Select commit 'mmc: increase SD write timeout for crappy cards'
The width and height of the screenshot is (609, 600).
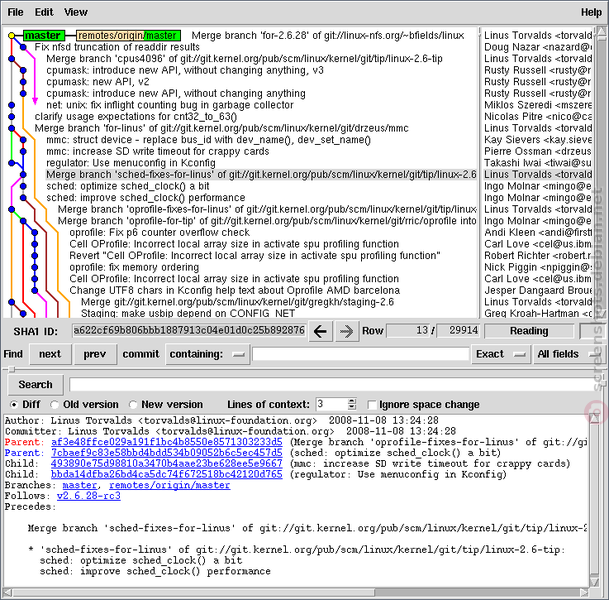pyautogui.click(x=157, y=151)
